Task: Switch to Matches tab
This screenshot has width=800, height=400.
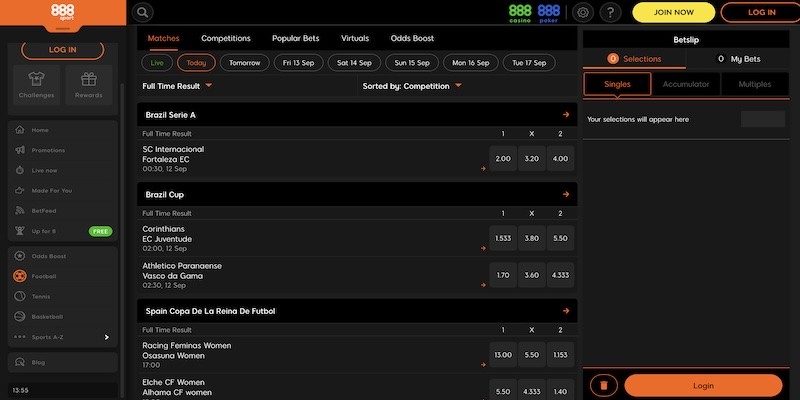Action: (163, 38)
